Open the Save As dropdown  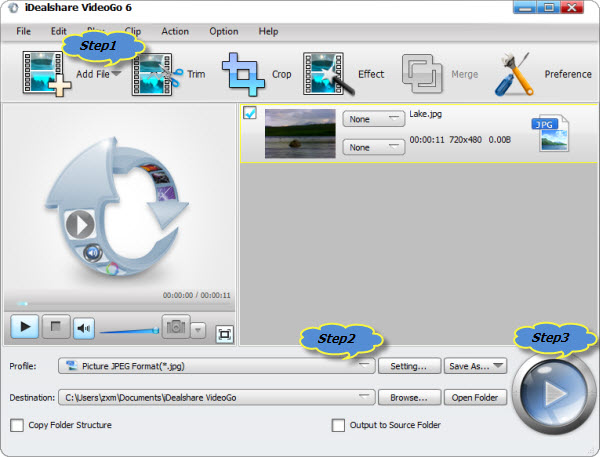point(476,366)
